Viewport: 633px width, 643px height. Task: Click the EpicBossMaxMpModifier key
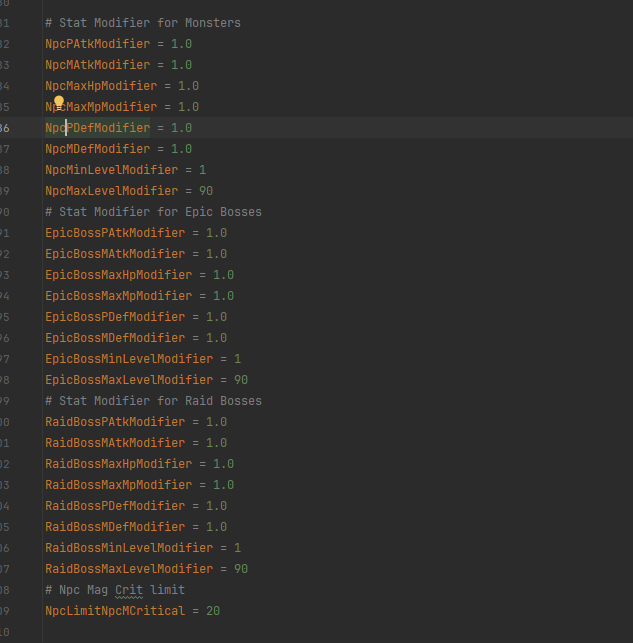118,296
